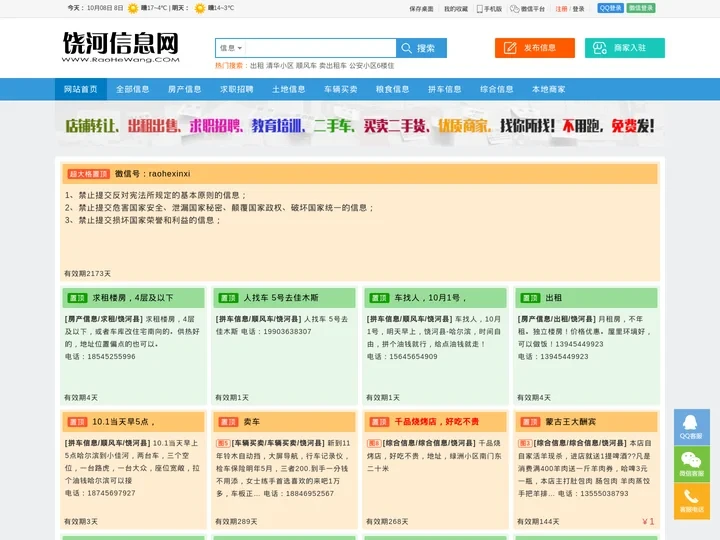Click the 微信登录 button

[x=641, y=8]
